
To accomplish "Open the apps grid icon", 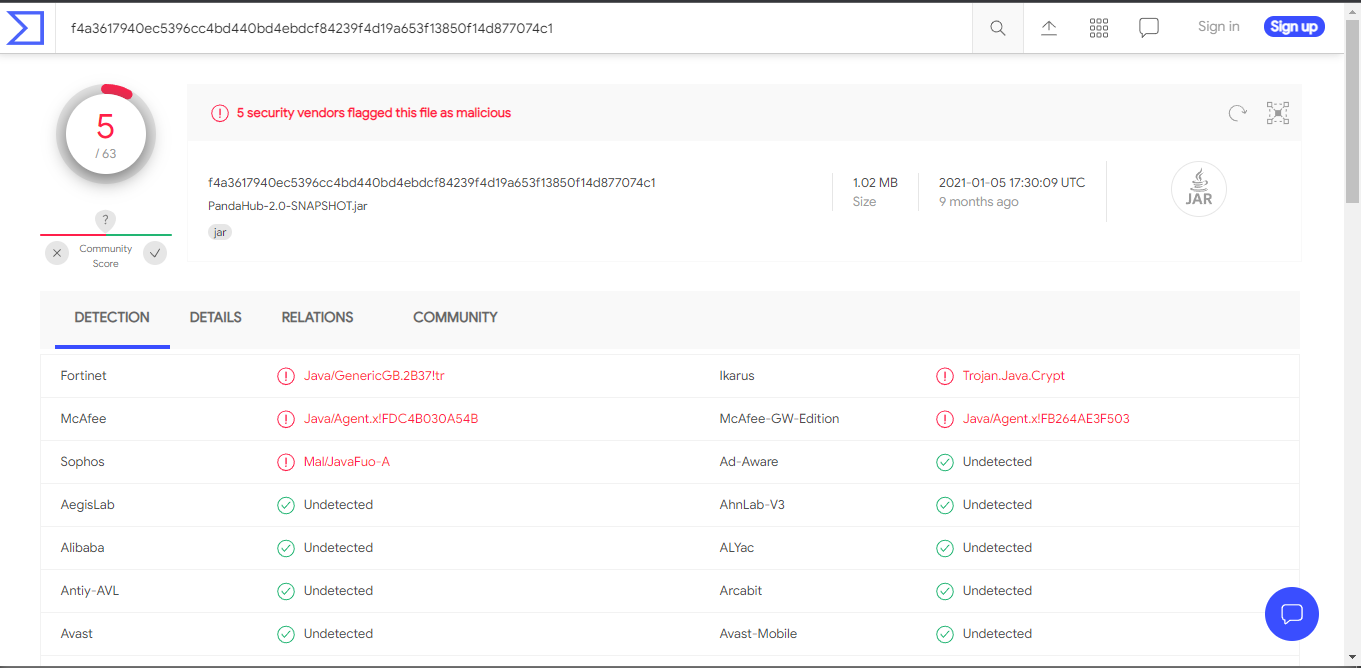I will [x=1099, y=28].
